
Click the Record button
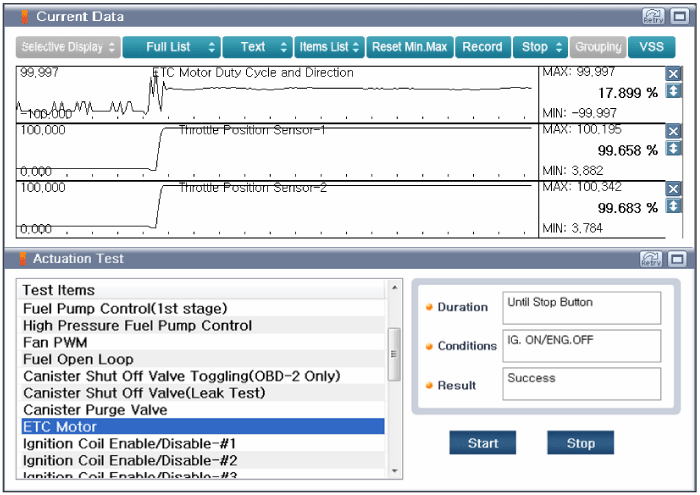pyautogui.click(x=483, y=47)
